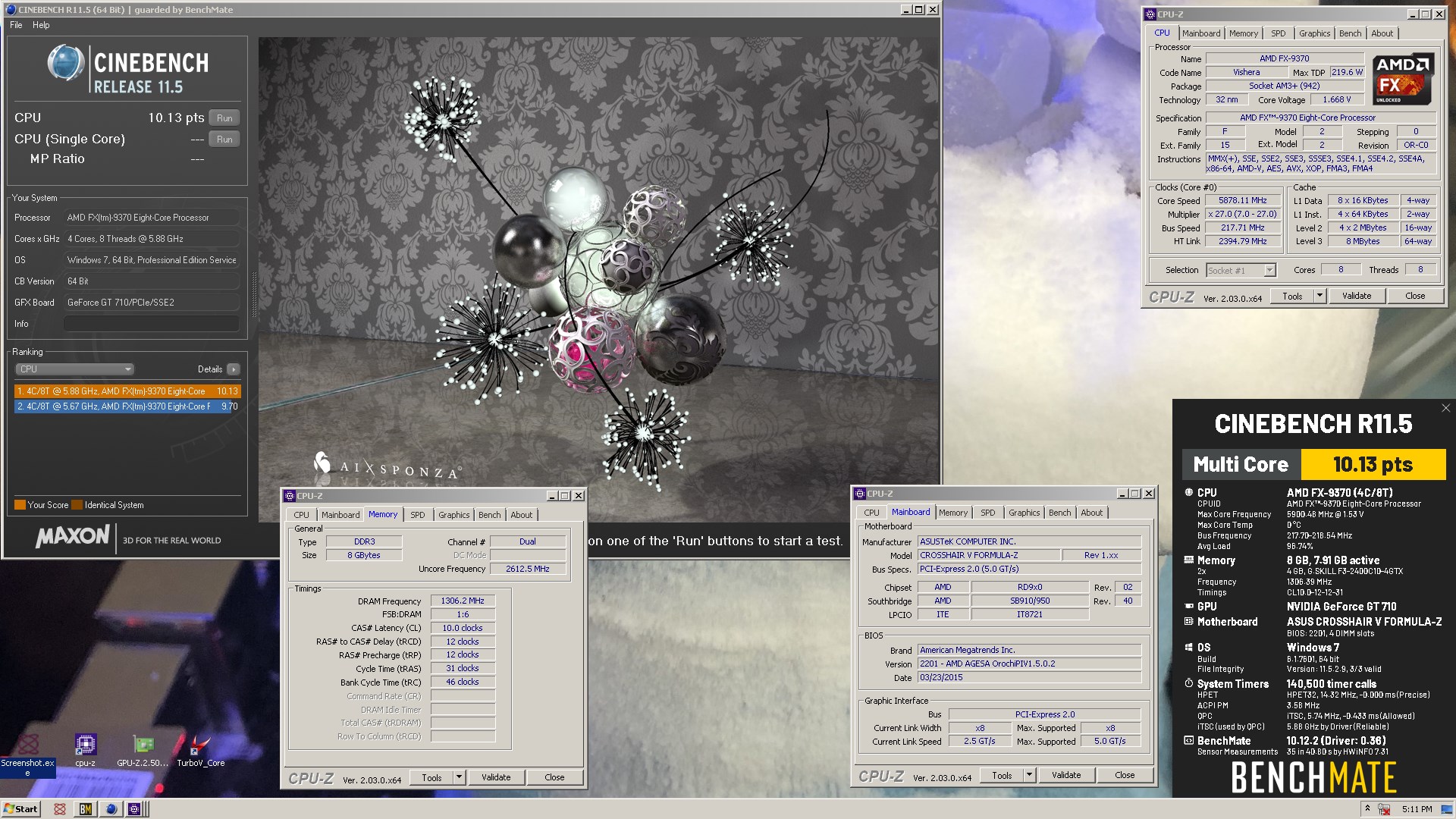Click the AMD FX logo in CPU-Z
The width and height of the screenshot is (1456, 819).
[x=1402, y=79]
